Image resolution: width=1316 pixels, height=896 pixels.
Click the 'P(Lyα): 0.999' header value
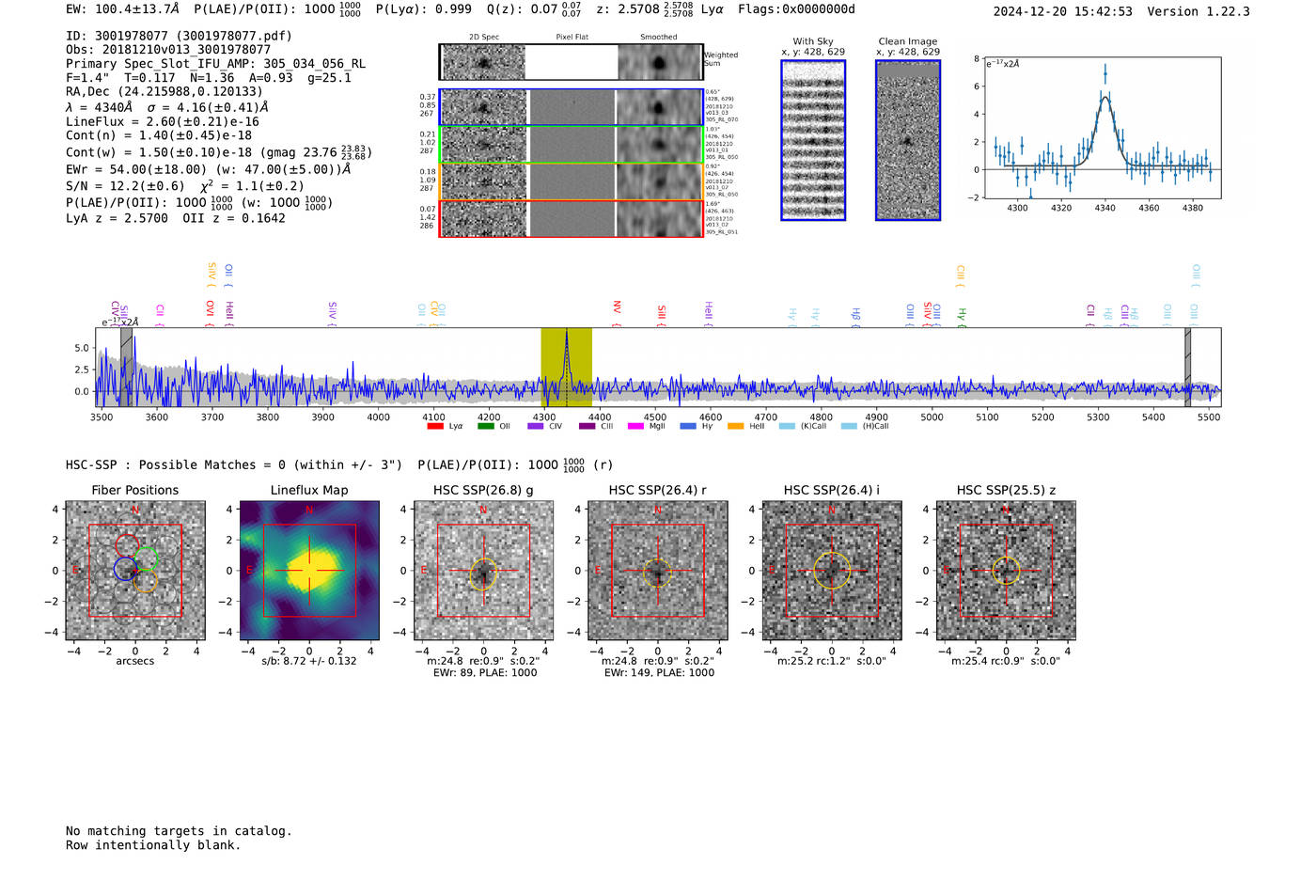coord(424,9)
